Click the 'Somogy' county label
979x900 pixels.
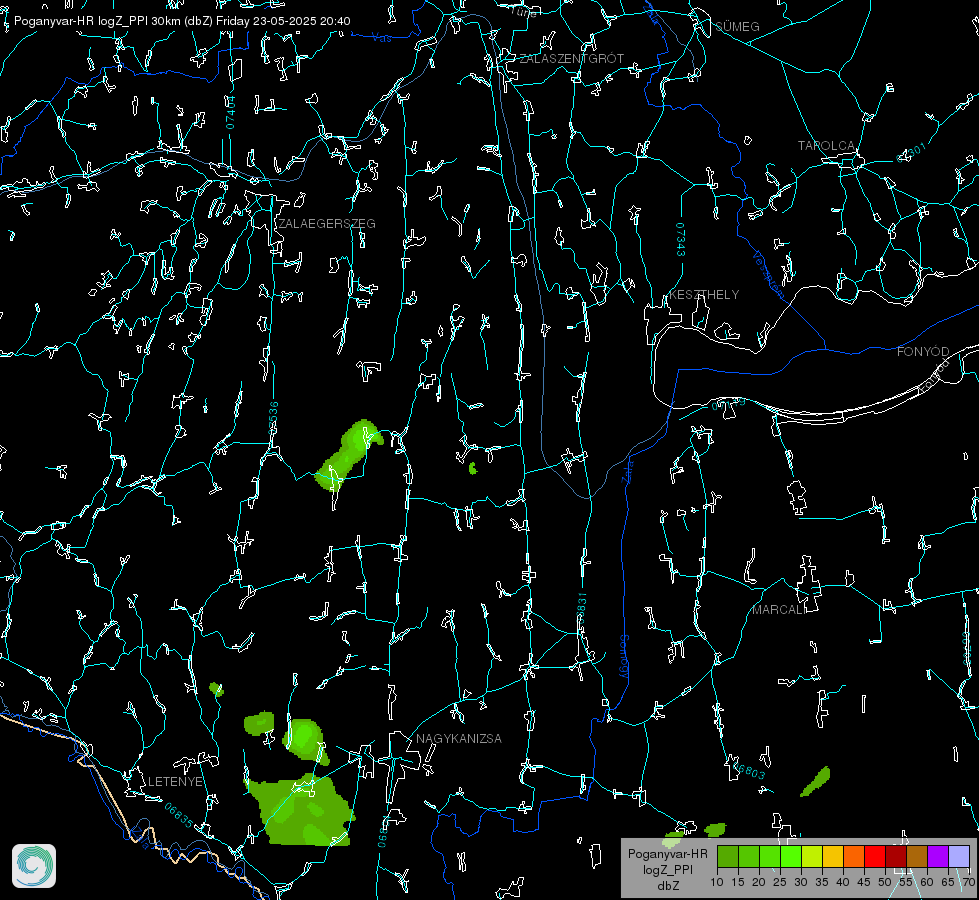click(623, 656)
